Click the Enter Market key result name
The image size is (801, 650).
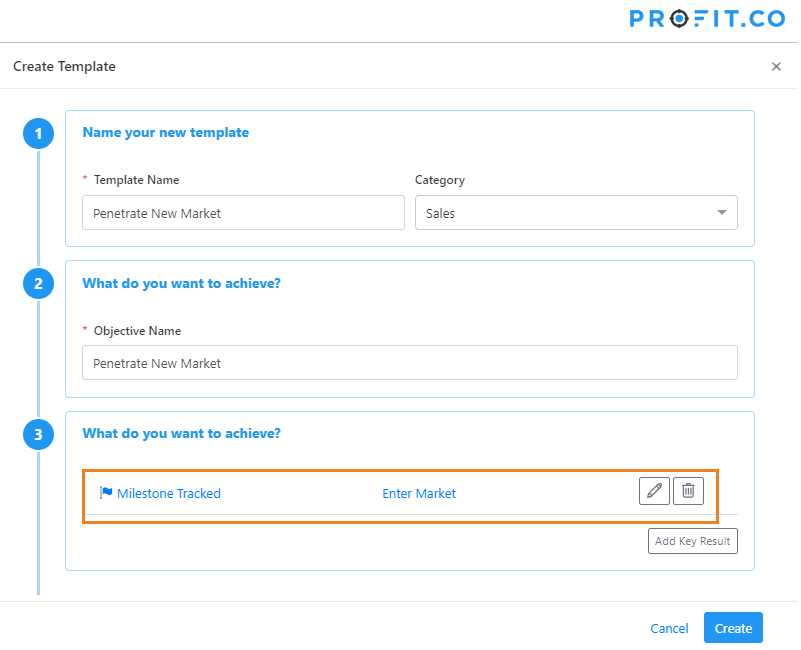point(419,494)
